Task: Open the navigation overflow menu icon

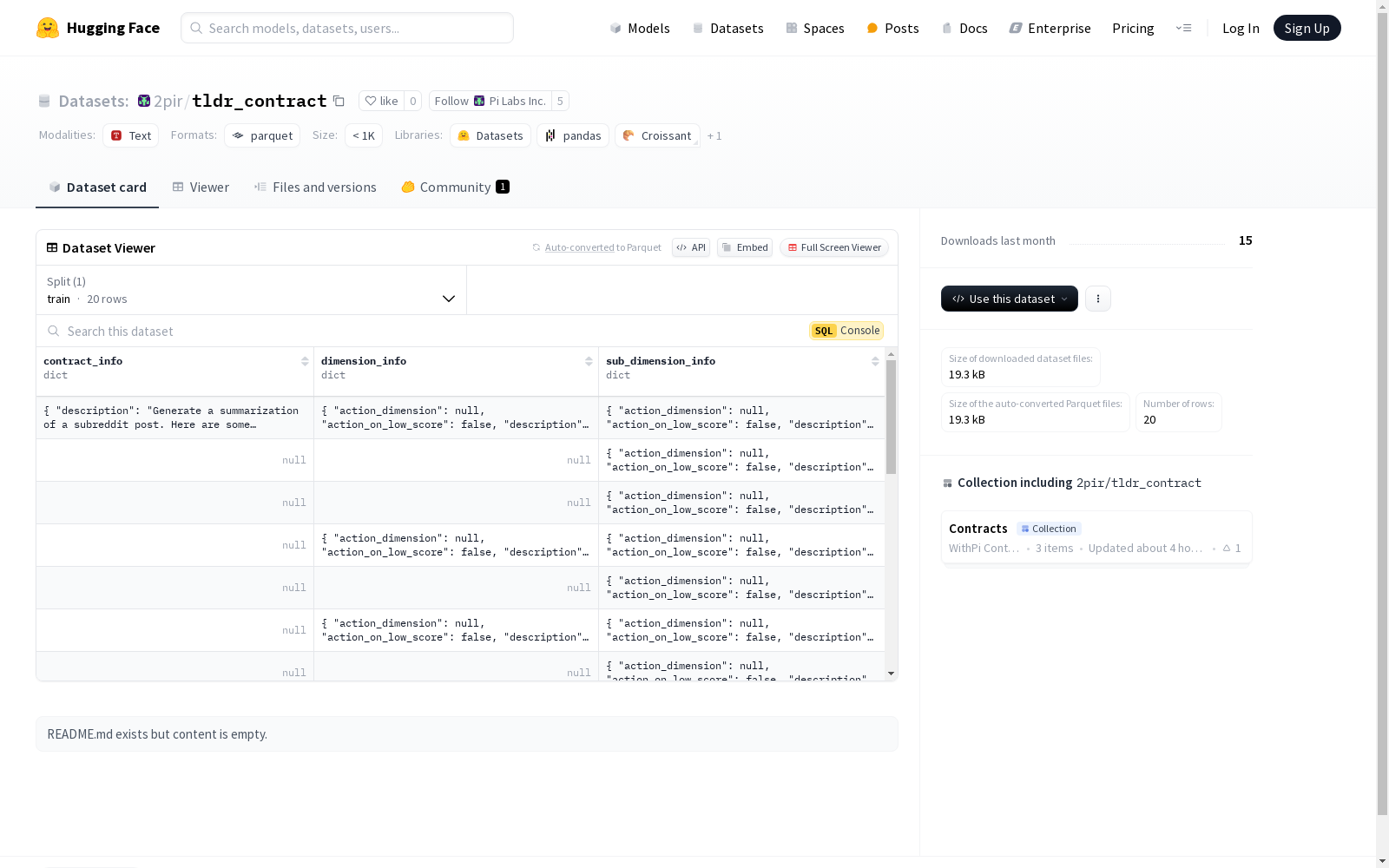Action: [1183, 28]
